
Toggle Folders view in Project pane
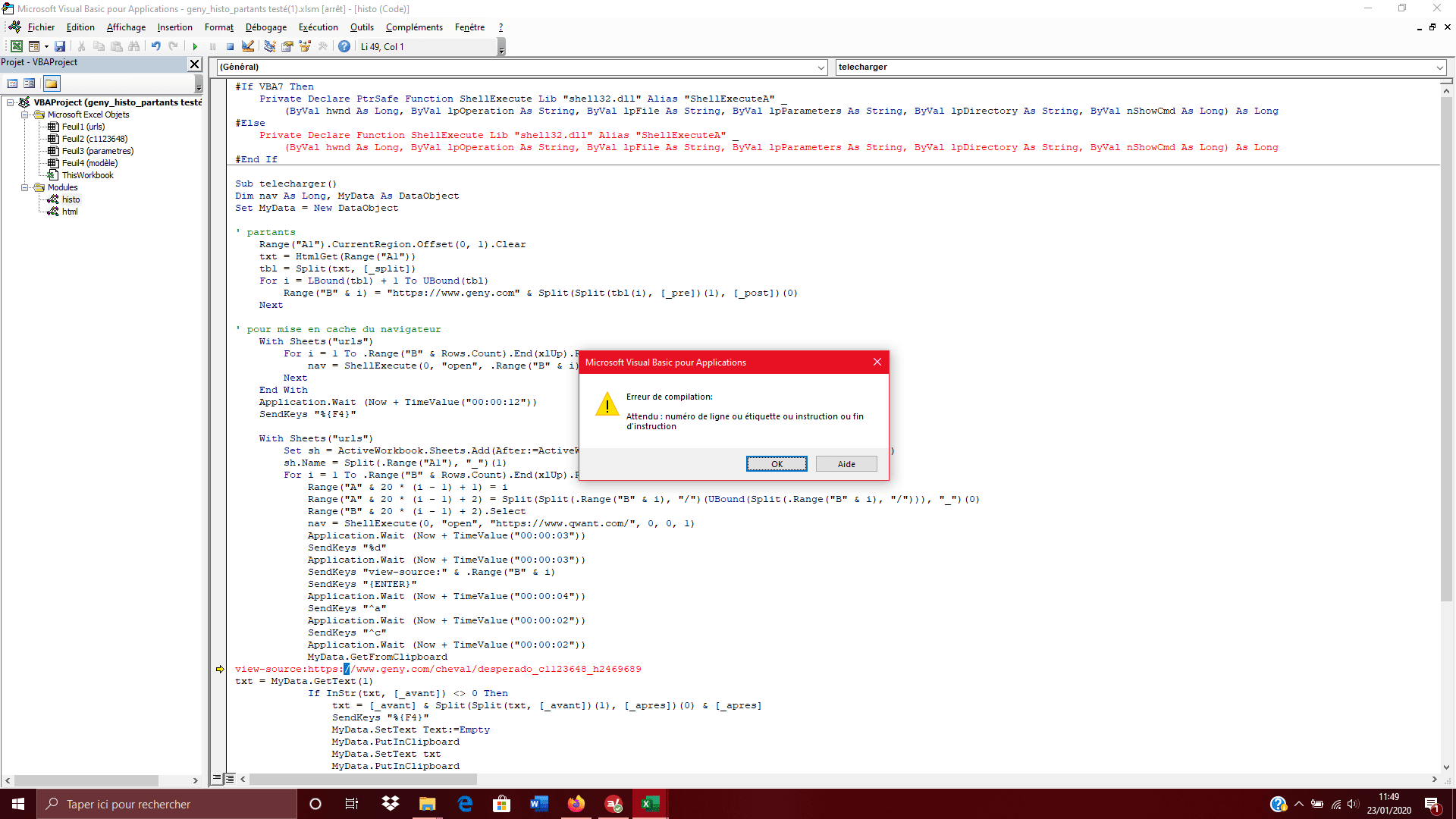coord(52,83)
